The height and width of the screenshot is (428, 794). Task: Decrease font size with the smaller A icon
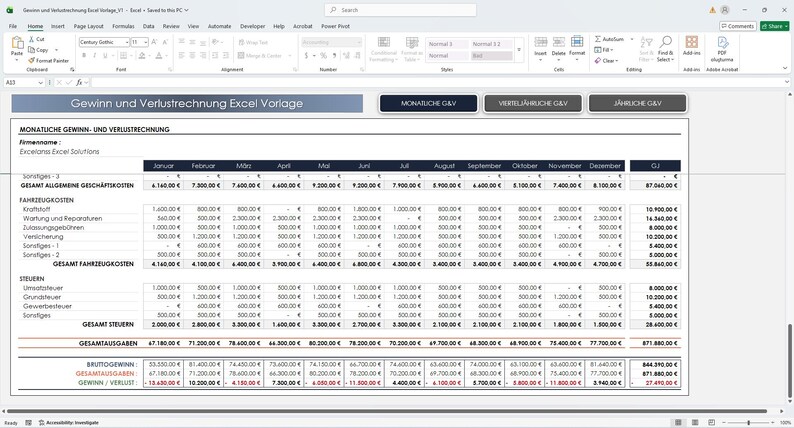165,42
